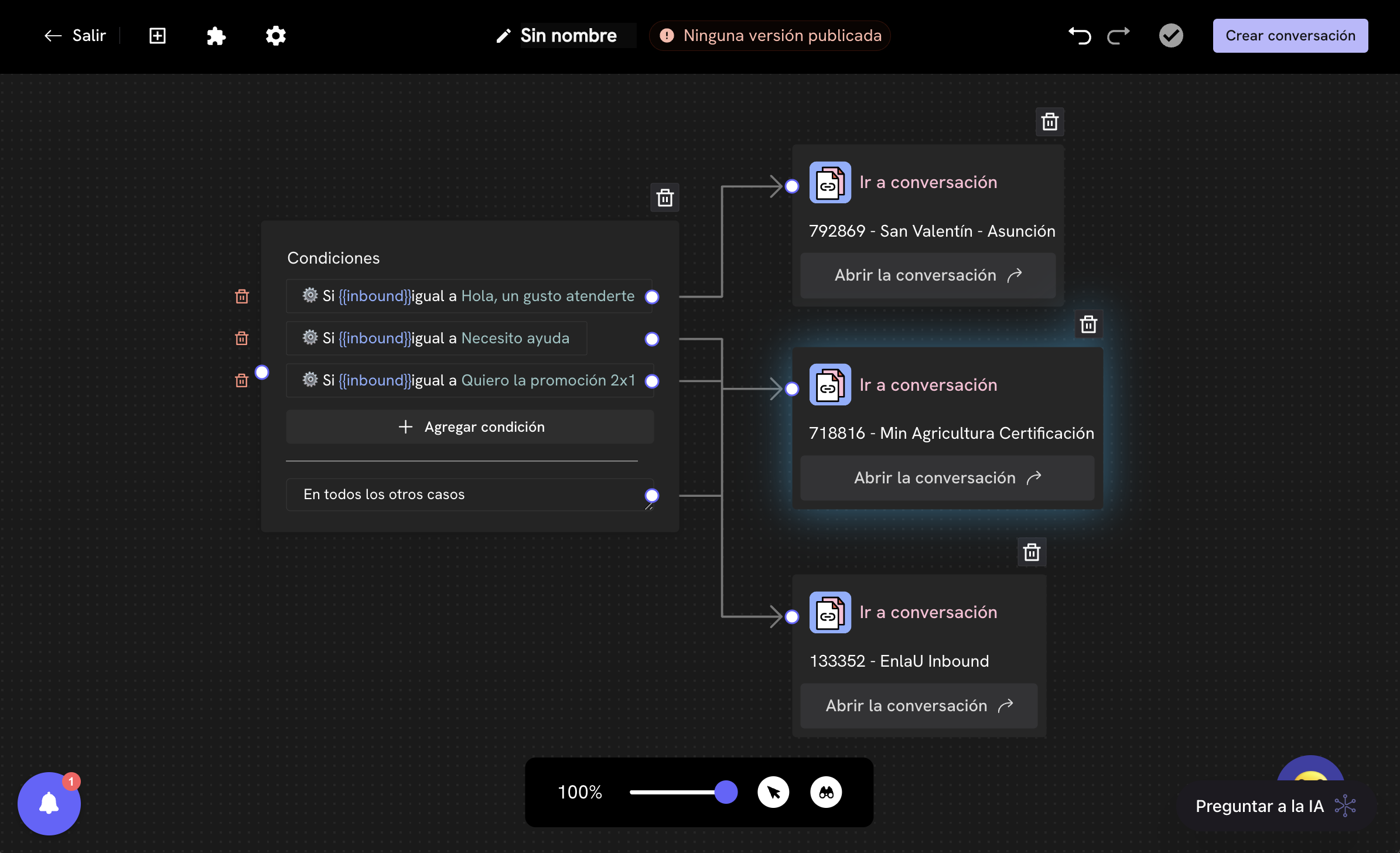Select the pointer cursor mode

773,793
